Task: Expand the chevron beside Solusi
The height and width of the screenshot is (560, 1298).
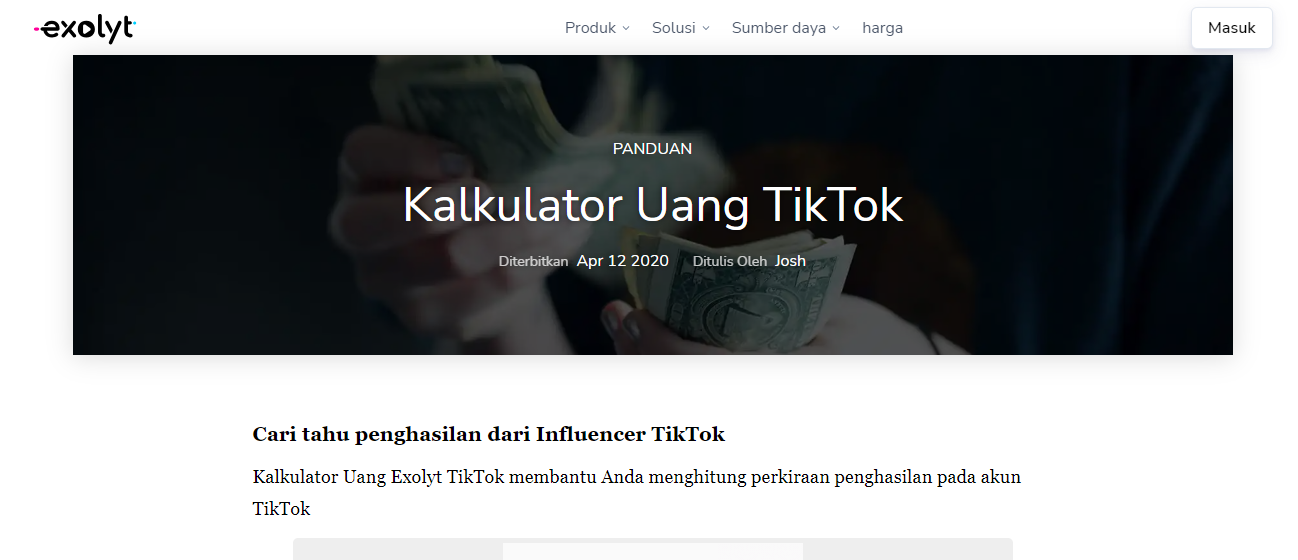Action: [705, 28]
